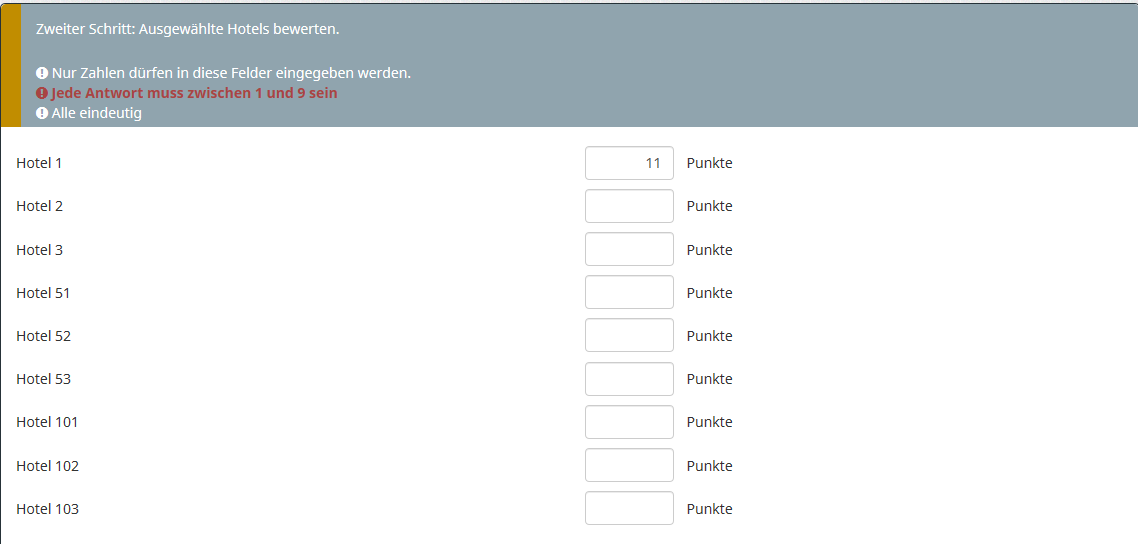
Task: Click the Hotel 103 points input field
Action: [x=629, y=508]
